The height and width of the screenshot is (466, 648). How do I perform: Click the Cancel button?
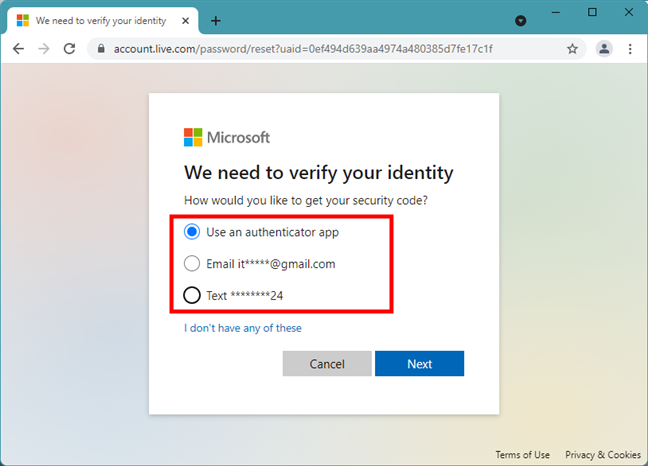click(x=327, y=364)
